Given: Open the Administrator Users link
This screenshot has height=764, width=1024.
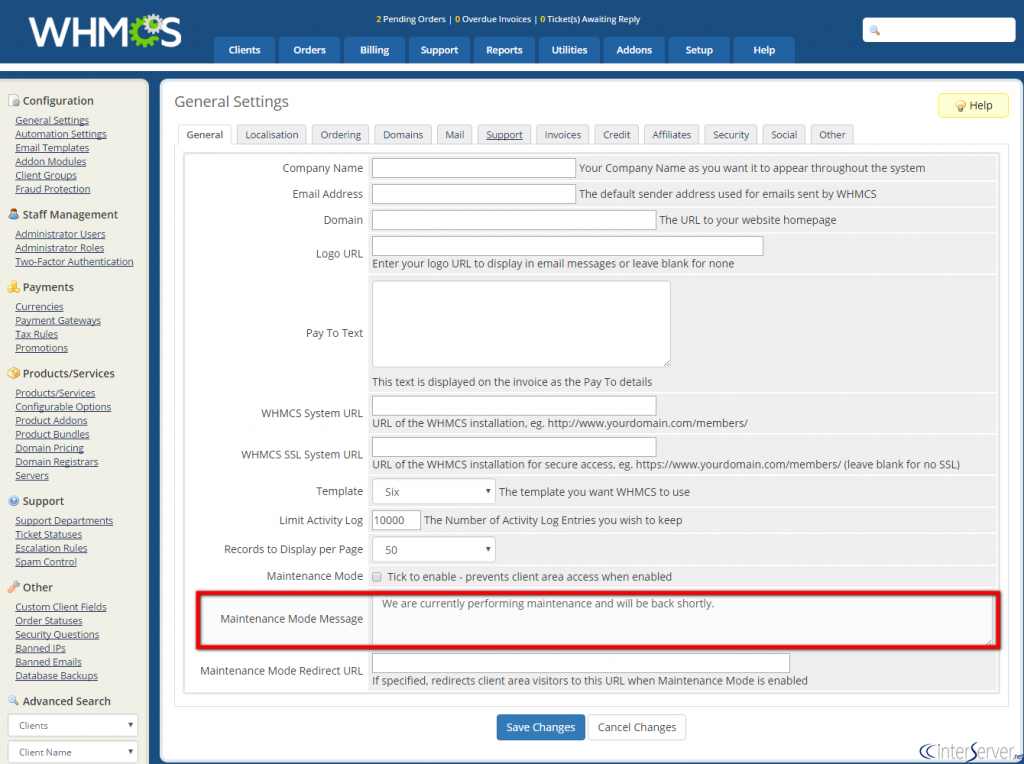Looking at the screenshot, I should tap(60, 234).
